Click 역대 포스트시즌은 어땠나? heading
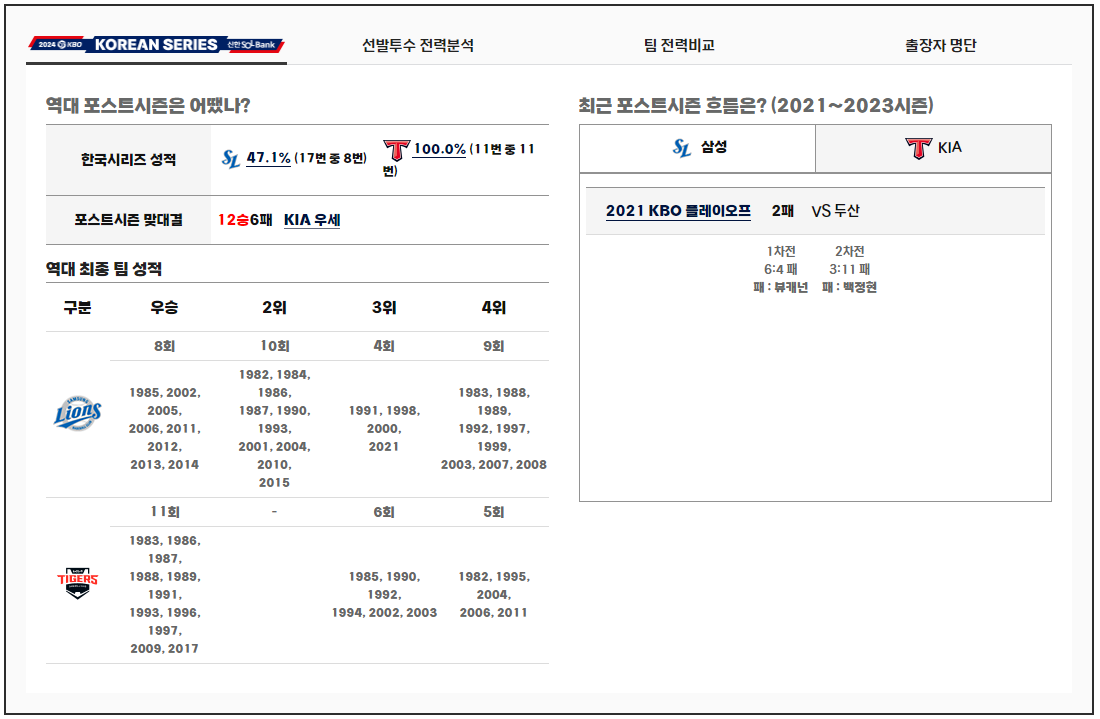 pyautogui.click(x=148, y=105)
